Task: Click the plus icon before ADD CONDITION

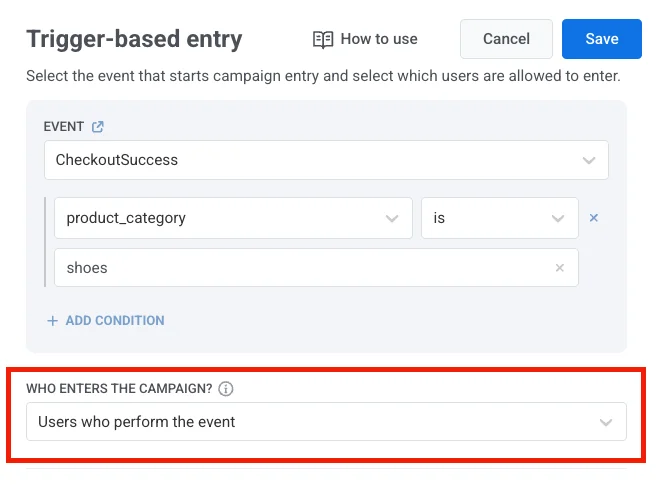Action: point(52,321)
